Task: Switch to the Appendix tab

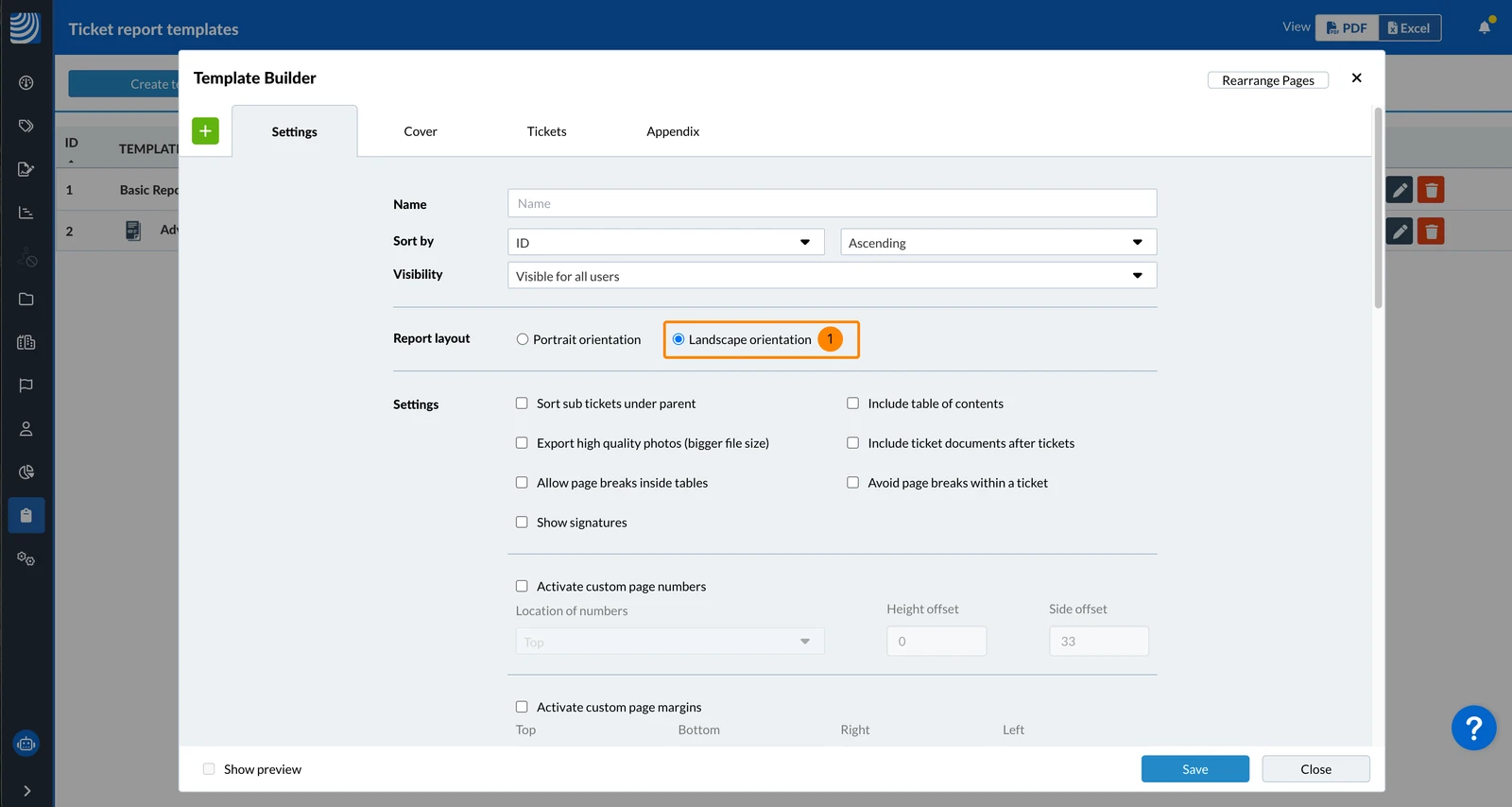Action: tap(673, 131)
